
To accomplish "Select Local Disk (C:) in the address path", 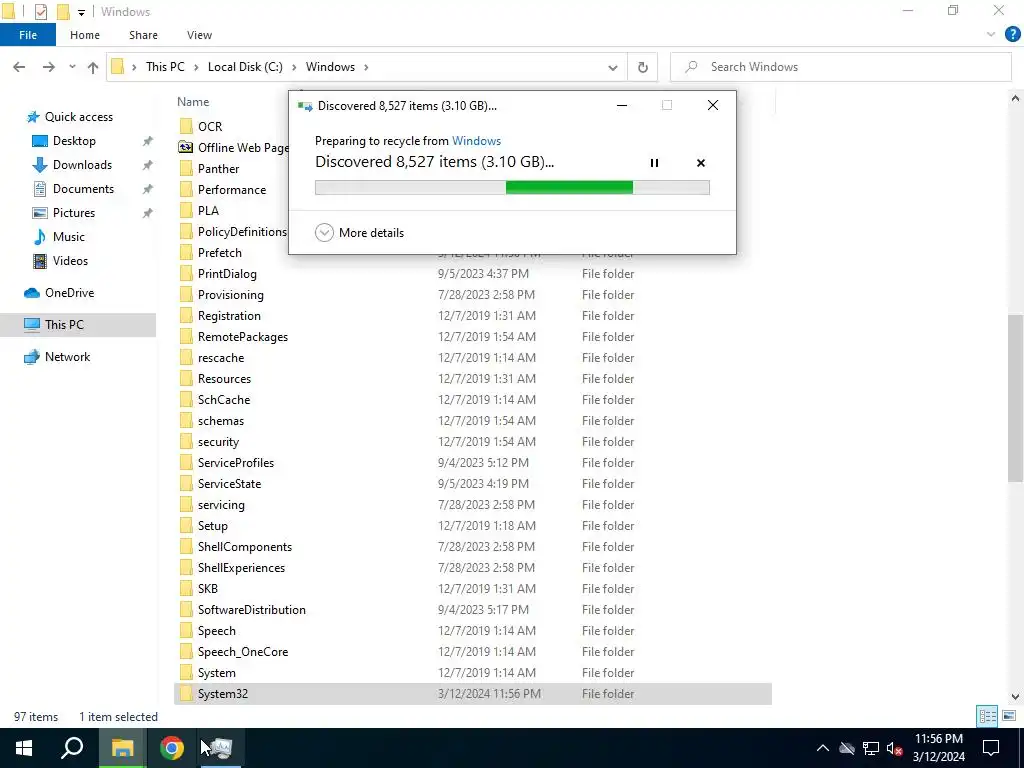I will [245, 67].
